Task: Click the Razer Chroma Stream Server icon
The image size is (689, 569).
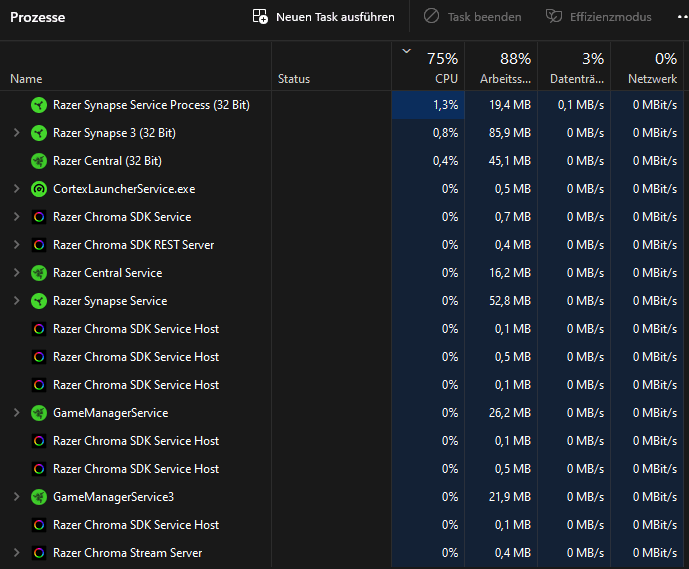Action: click(39, 553)
